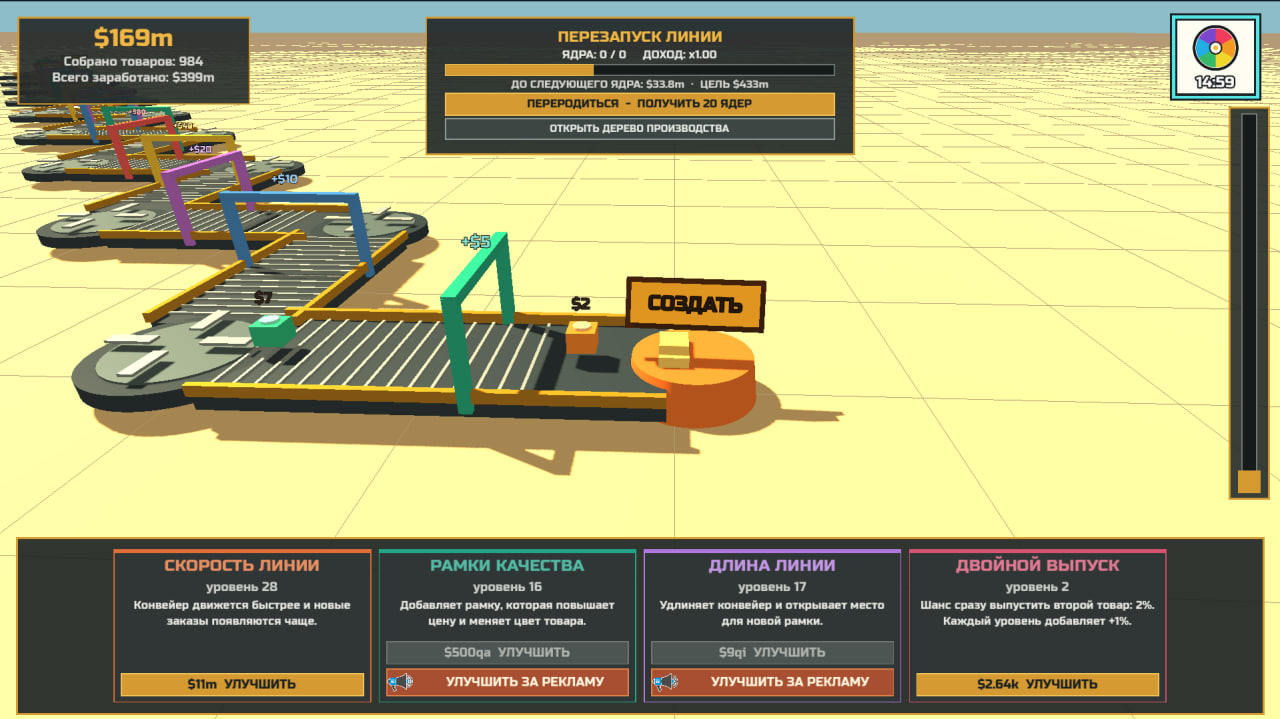Click the Длина линии card title
Image resolution: width=1280 pixels, height=719 pixels.
point(772,565)
